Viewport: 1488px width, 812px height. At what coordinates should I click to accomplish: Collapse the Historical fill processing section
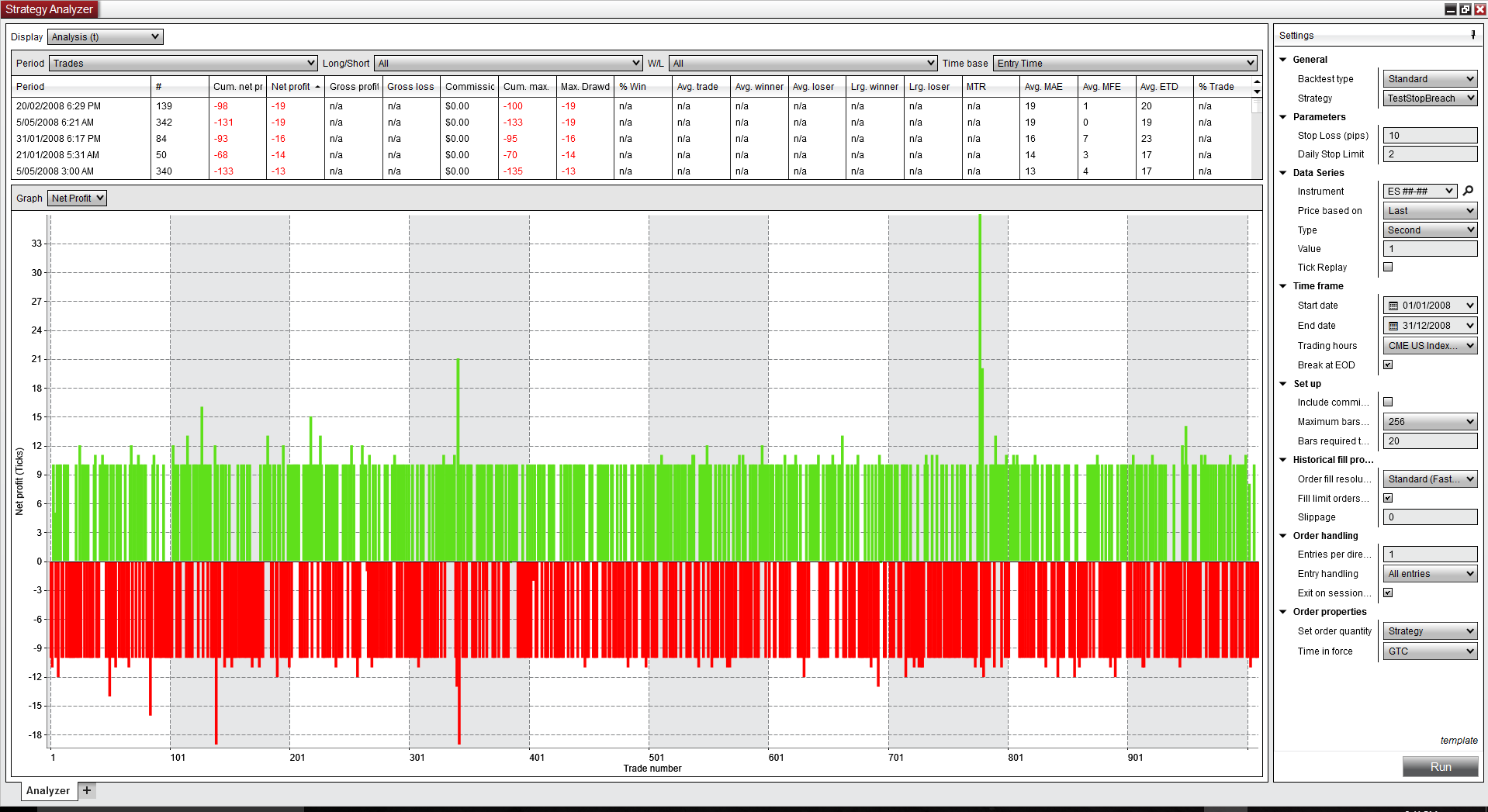click(x=1283, y=460)
